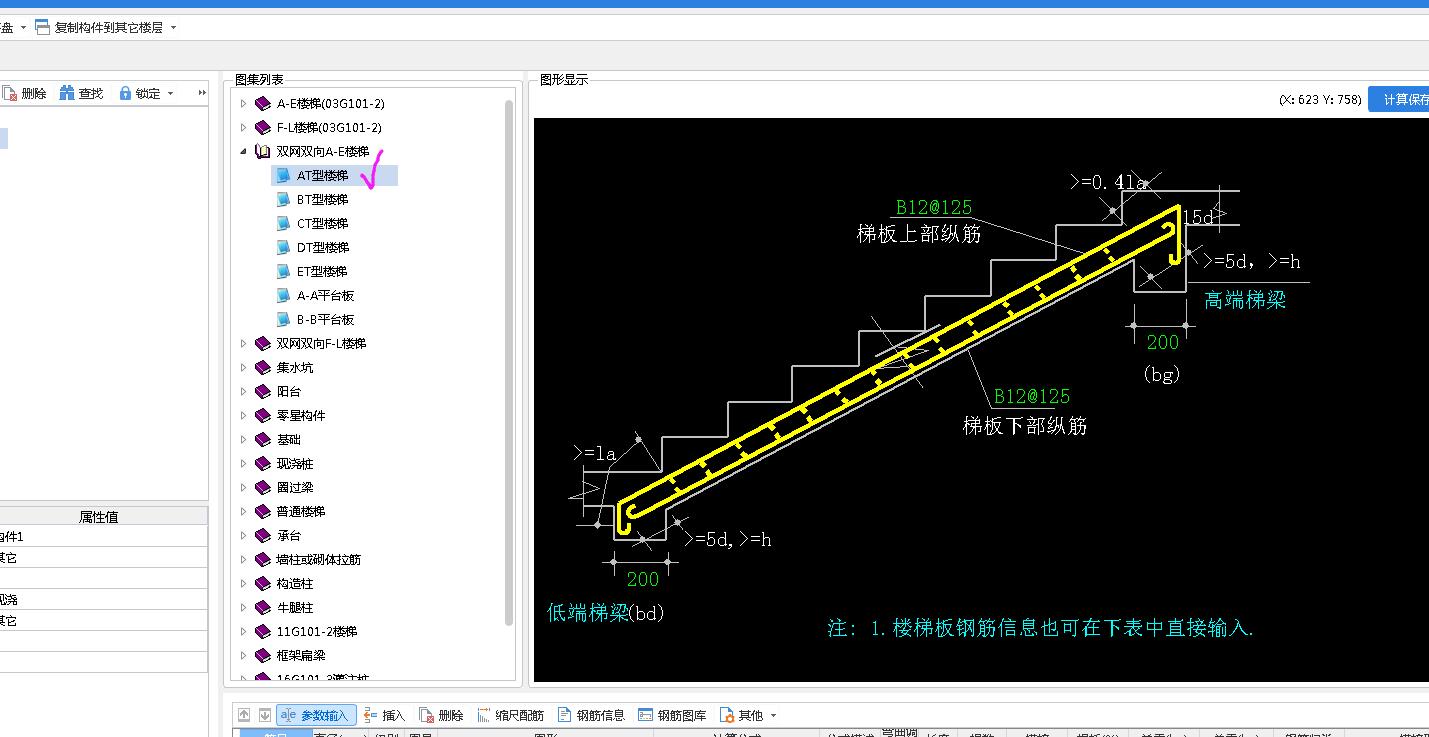
Task: Click the 查找 binoculars button
Action: [81, 93]
